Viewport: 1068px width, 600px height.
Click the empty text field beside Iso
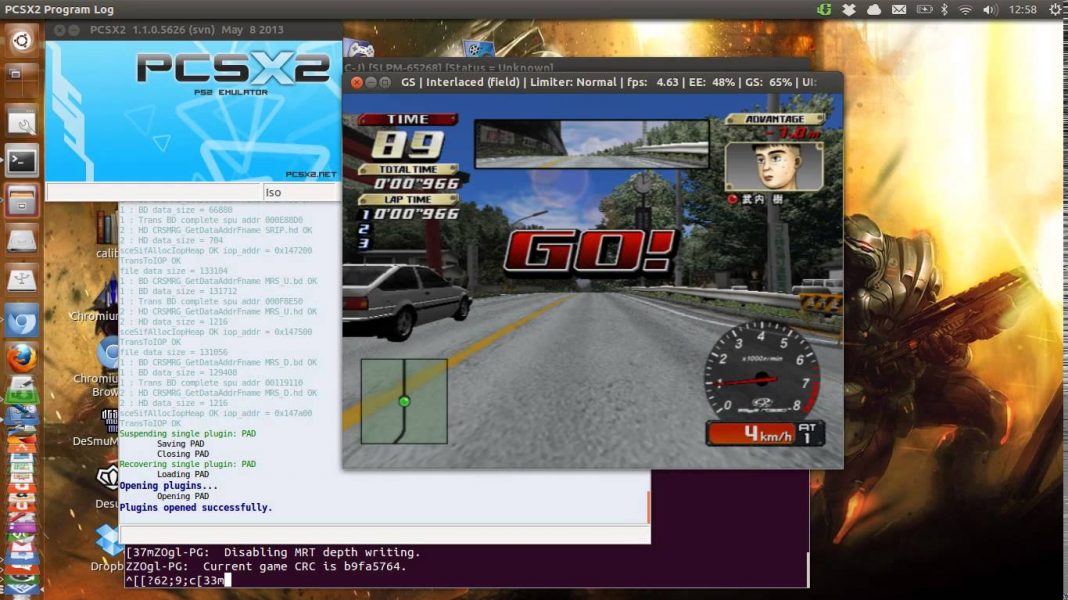tap(153, 192)
